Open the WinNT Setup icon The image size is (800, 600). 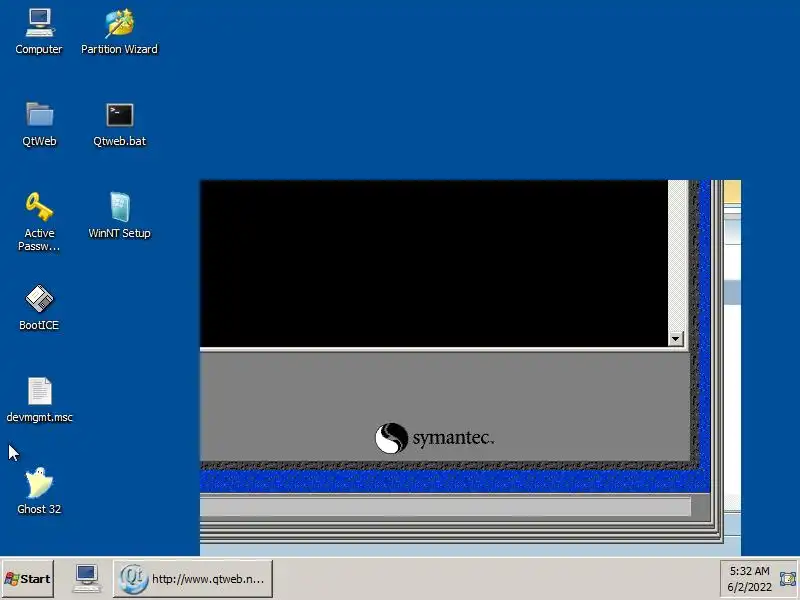(x=119, y=216)
